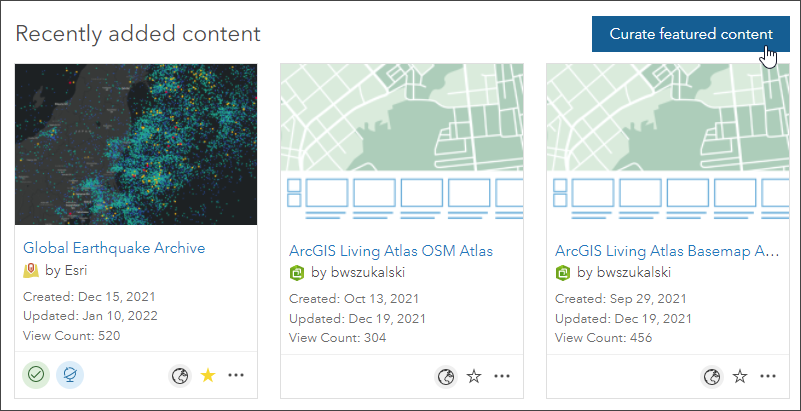This screenshot has width=801, height=411.
Task: Click OSM Atlas card thumbnail
Action: [401, 145]
